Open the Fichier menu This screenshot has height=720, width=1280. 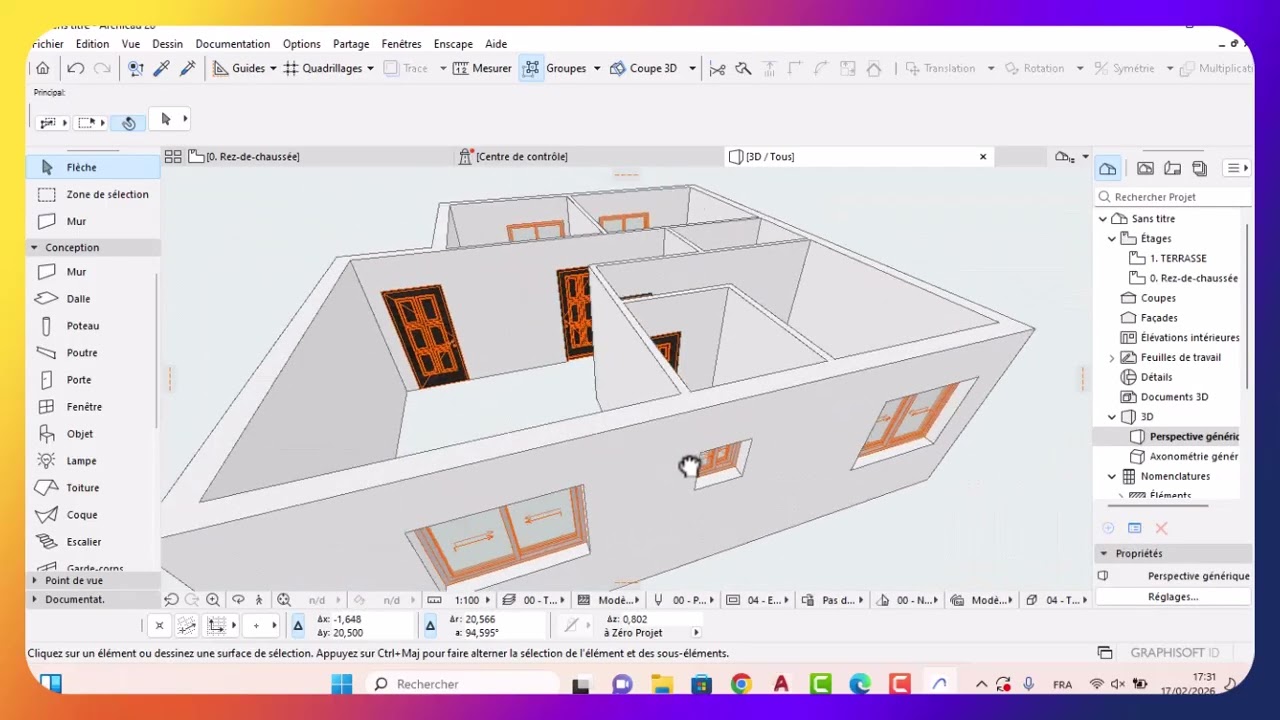click(x=47, y=44)
